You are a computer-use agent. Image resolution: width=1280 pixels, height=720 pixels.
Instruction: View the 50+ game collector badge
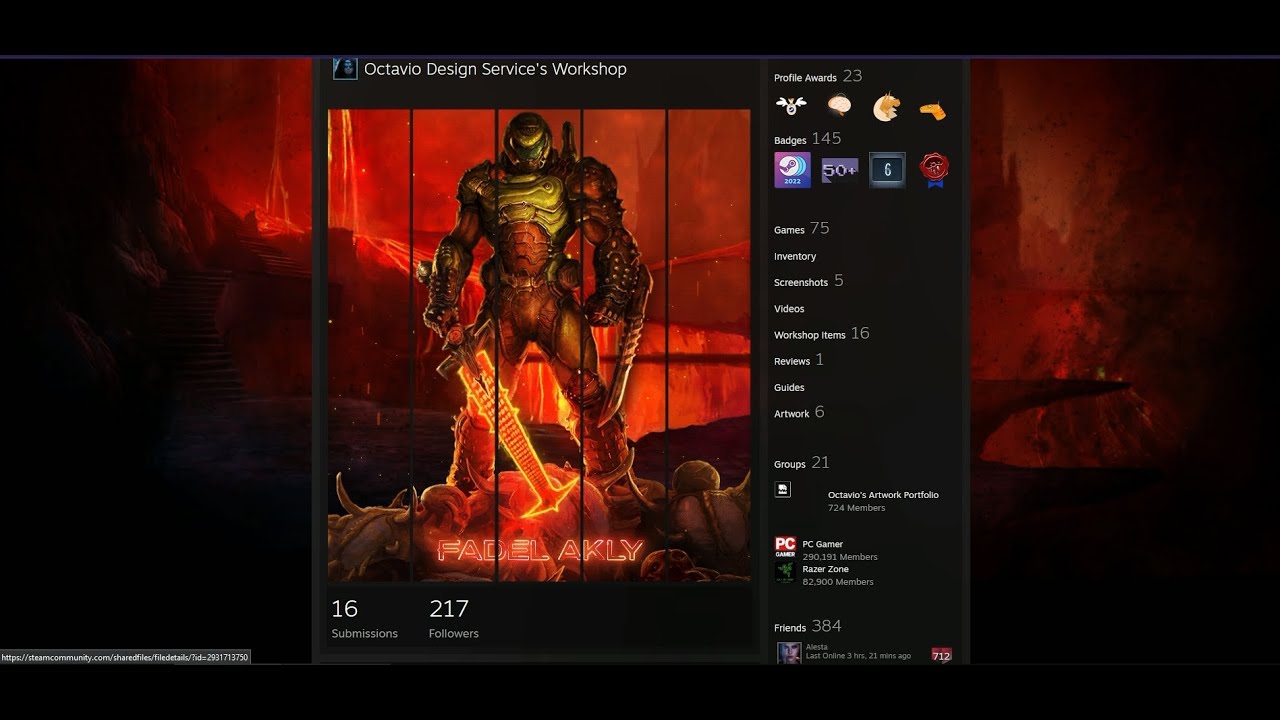point(839,170)
